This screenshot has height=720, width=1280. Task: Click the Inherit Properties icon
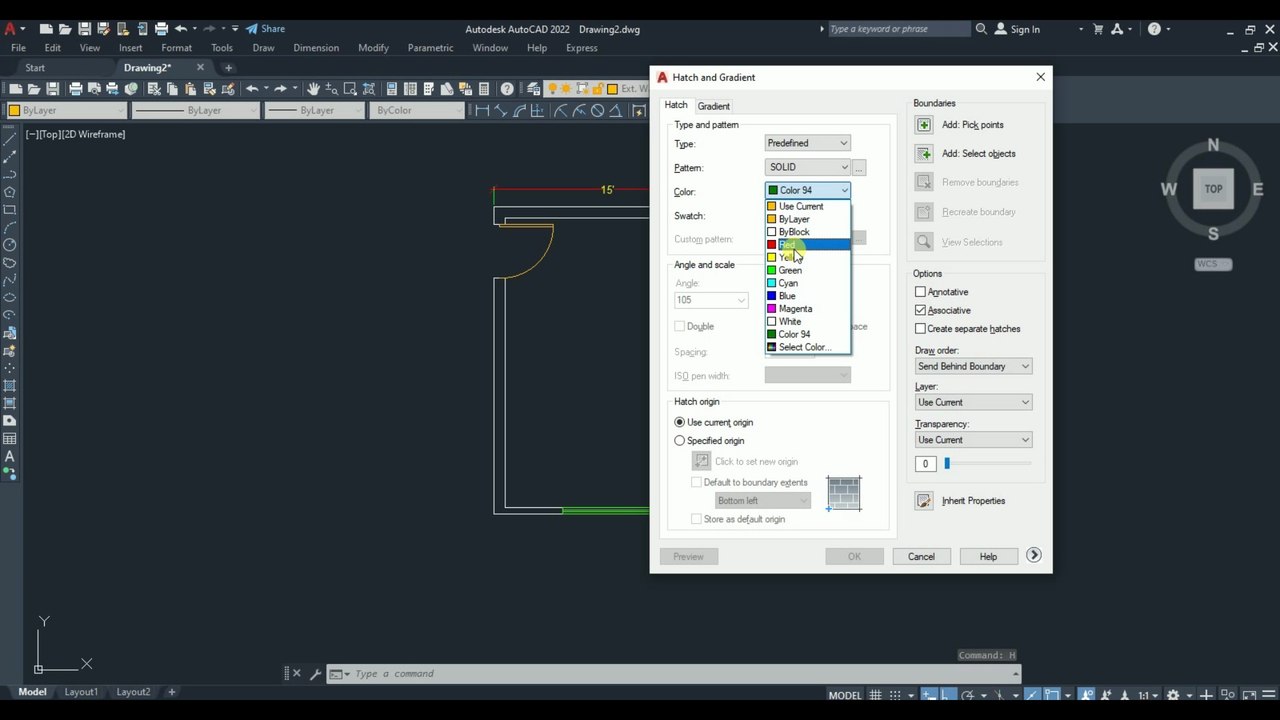924,501
